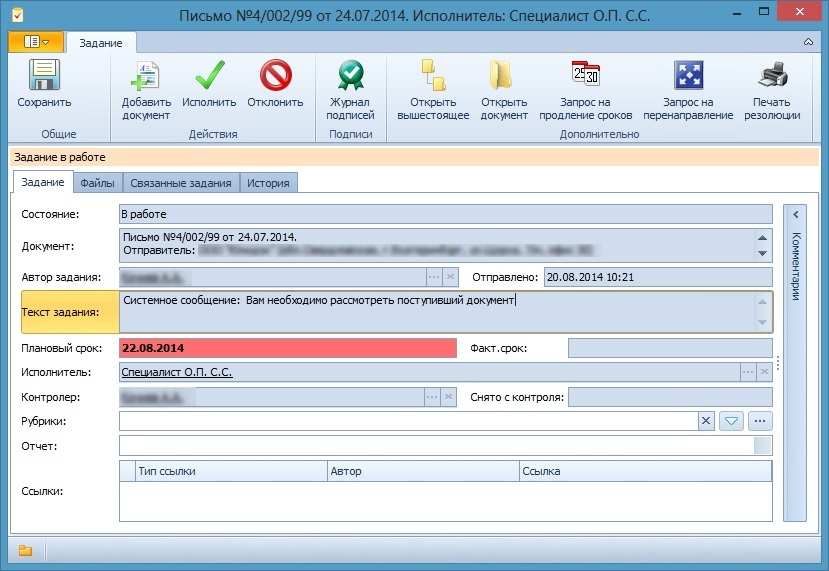Image resolution: width=829 pixels, height=571 pixels.
Task: Click the red Плановый срок date field
Action: (x=288, y=348)
